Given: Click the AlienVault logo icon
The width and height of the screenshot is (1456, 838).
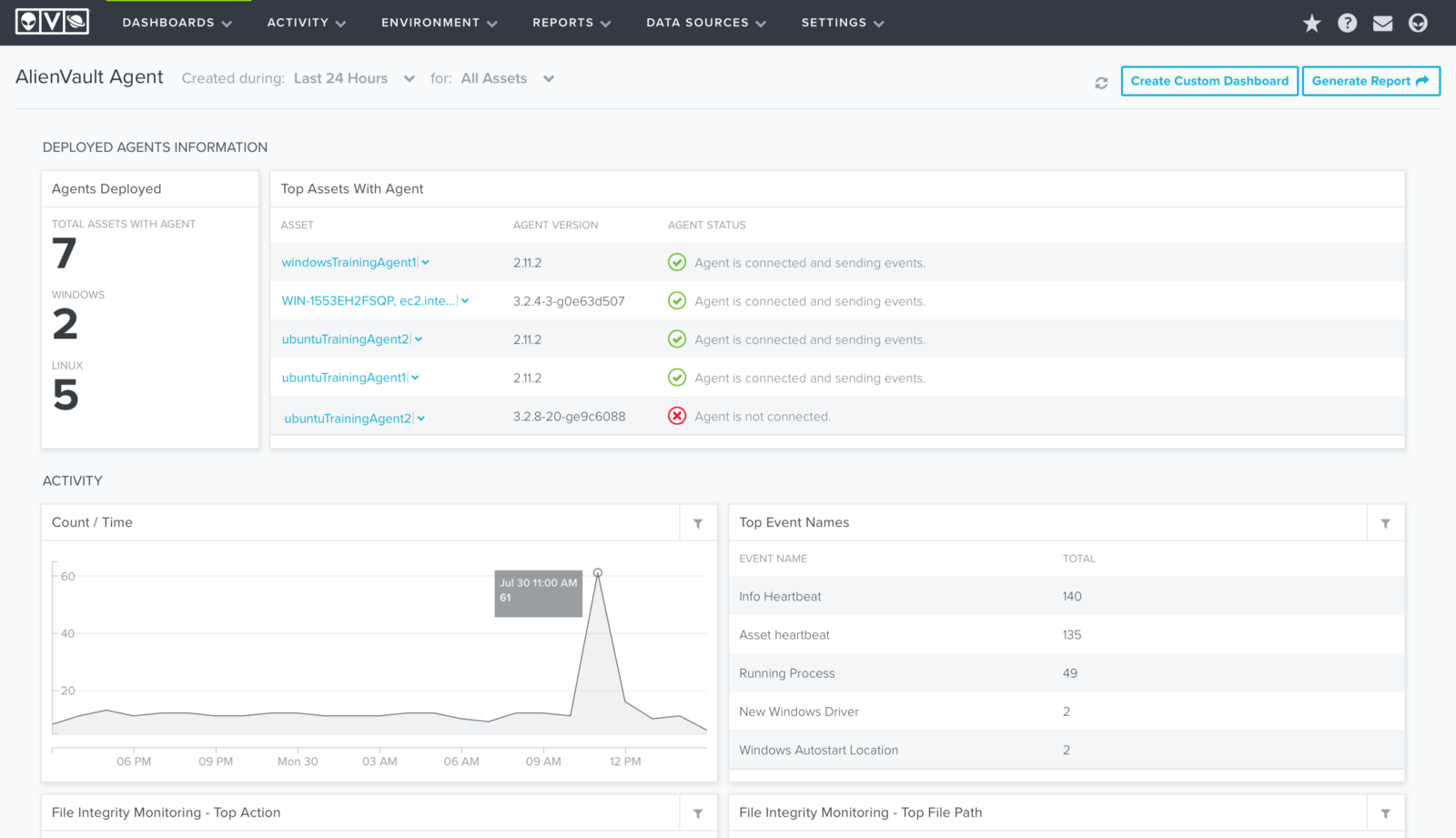Looking at the screenshot, I should pos(52,22).
